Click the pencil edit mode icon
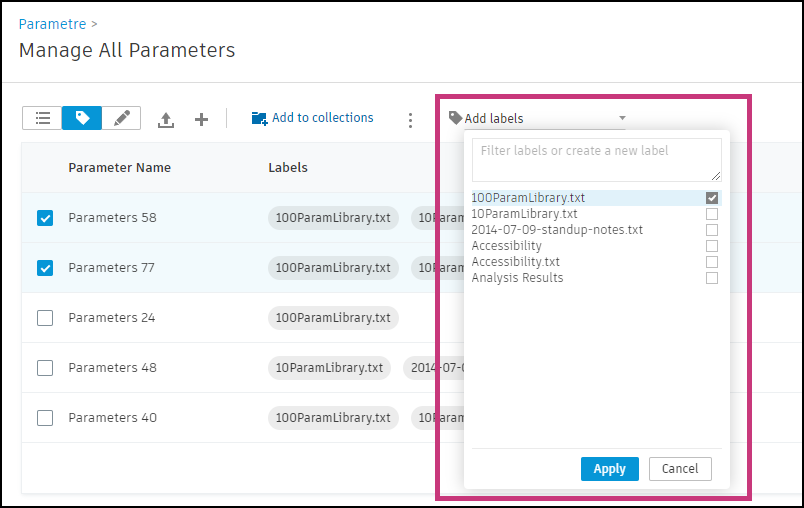 tap(122, 118)
